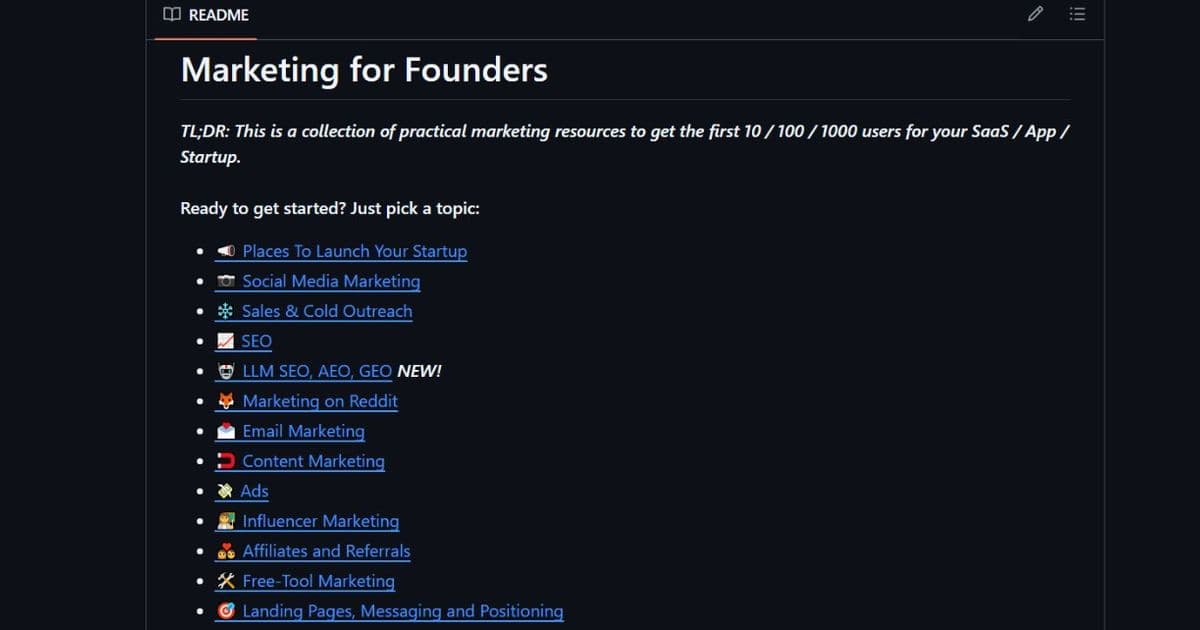Select Places To Launch Your Startup
The height and width of the screenshot is (630, 1200).
coord(354,251)
